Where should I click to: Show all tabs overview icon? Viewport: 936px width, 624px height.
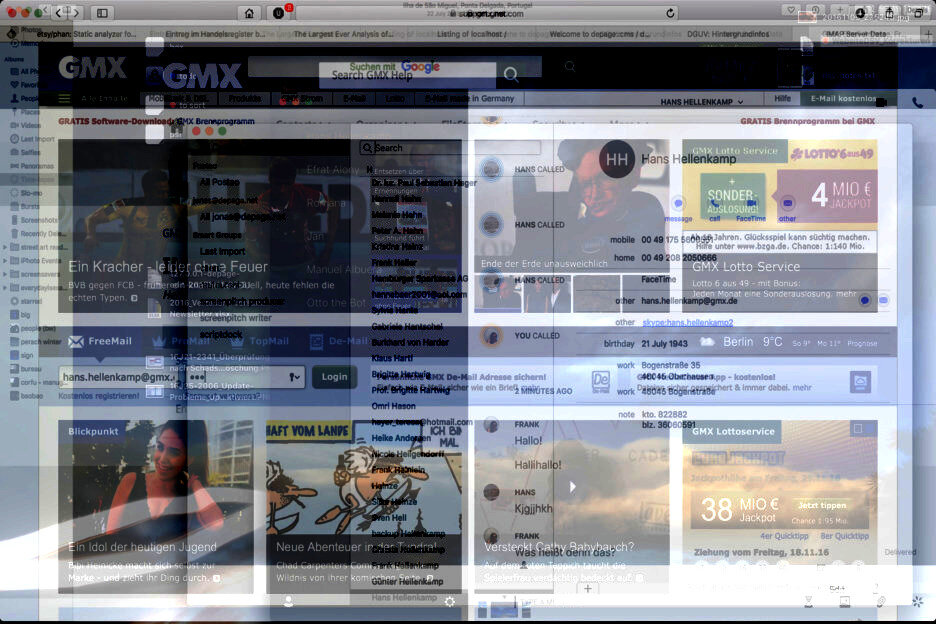coord(918,13)
